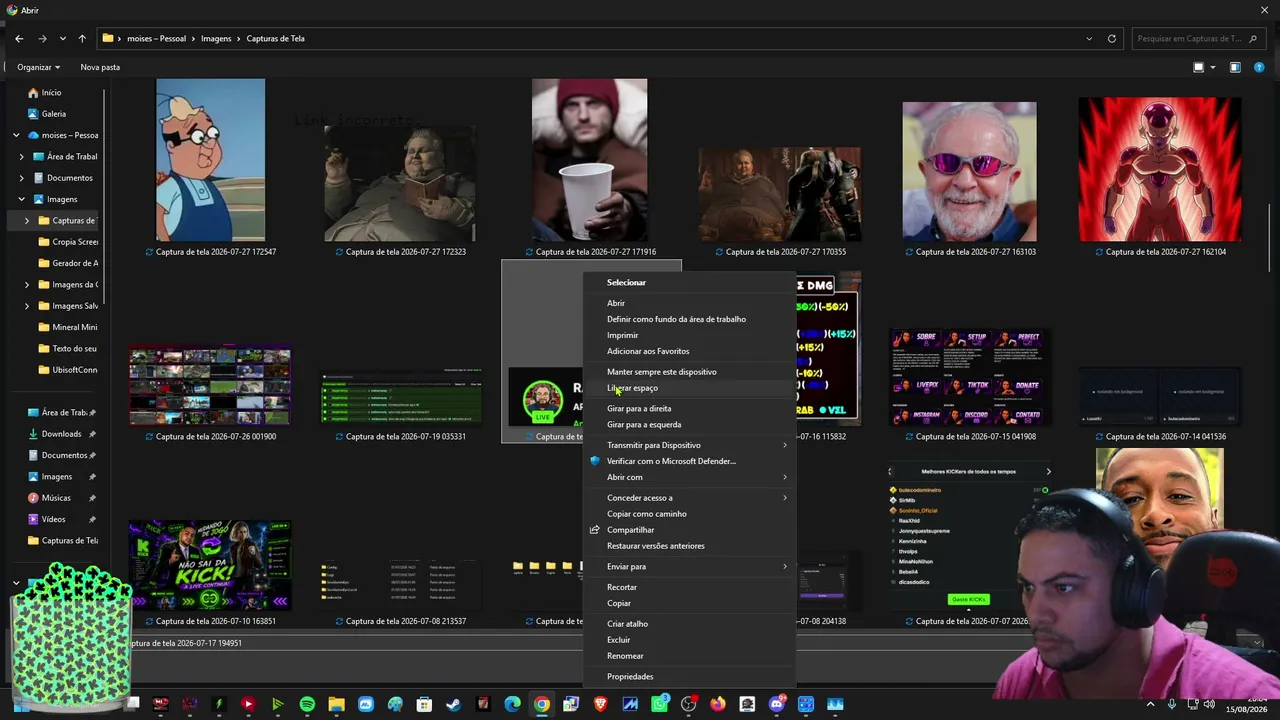
Task: Expand the Imagens da C folder node
Action: pyautogui.click(x=27, y=284)
